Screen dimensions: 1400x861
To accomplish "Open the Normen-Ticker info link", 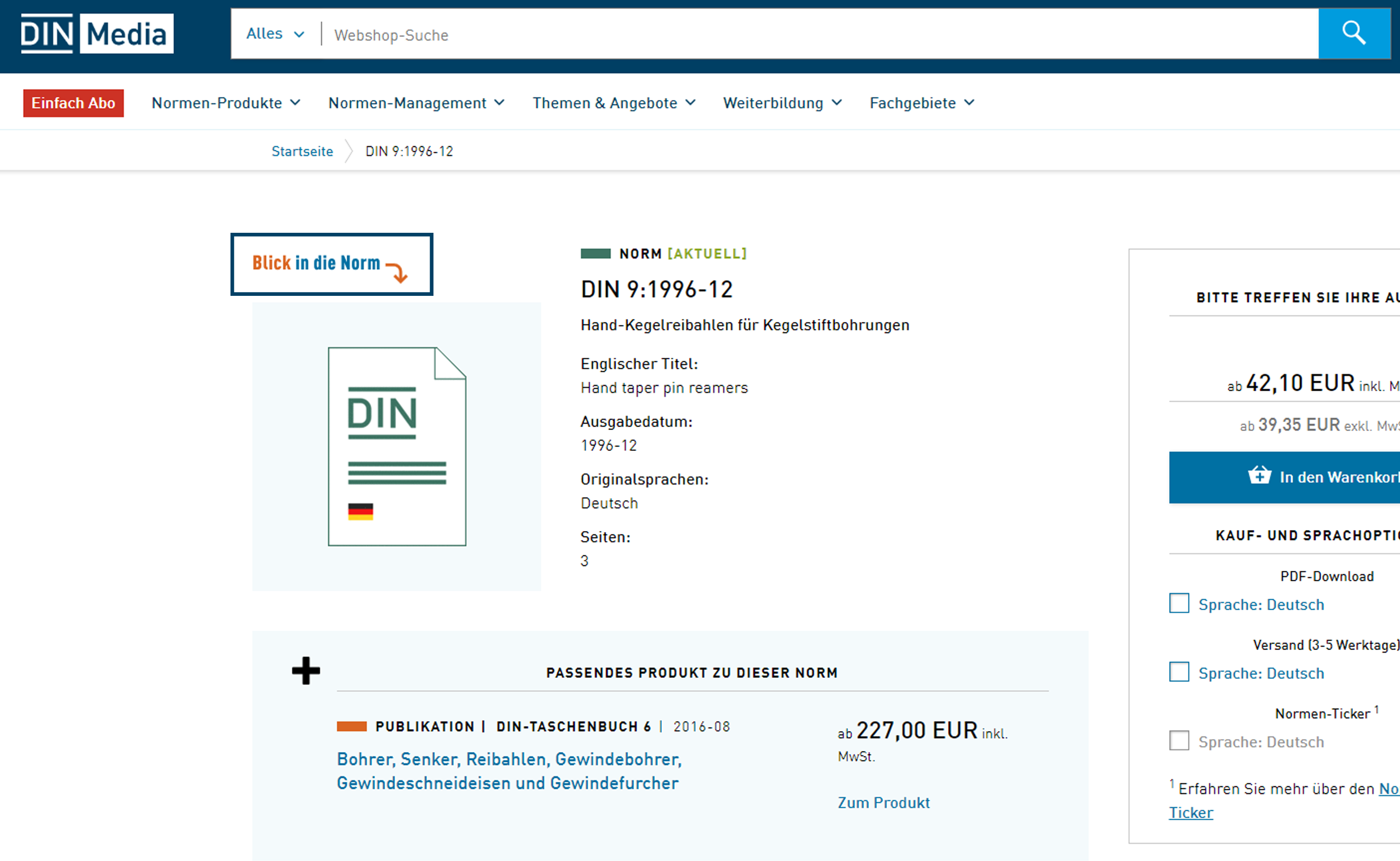I will pyautogui.click(x=1191, y=813).
